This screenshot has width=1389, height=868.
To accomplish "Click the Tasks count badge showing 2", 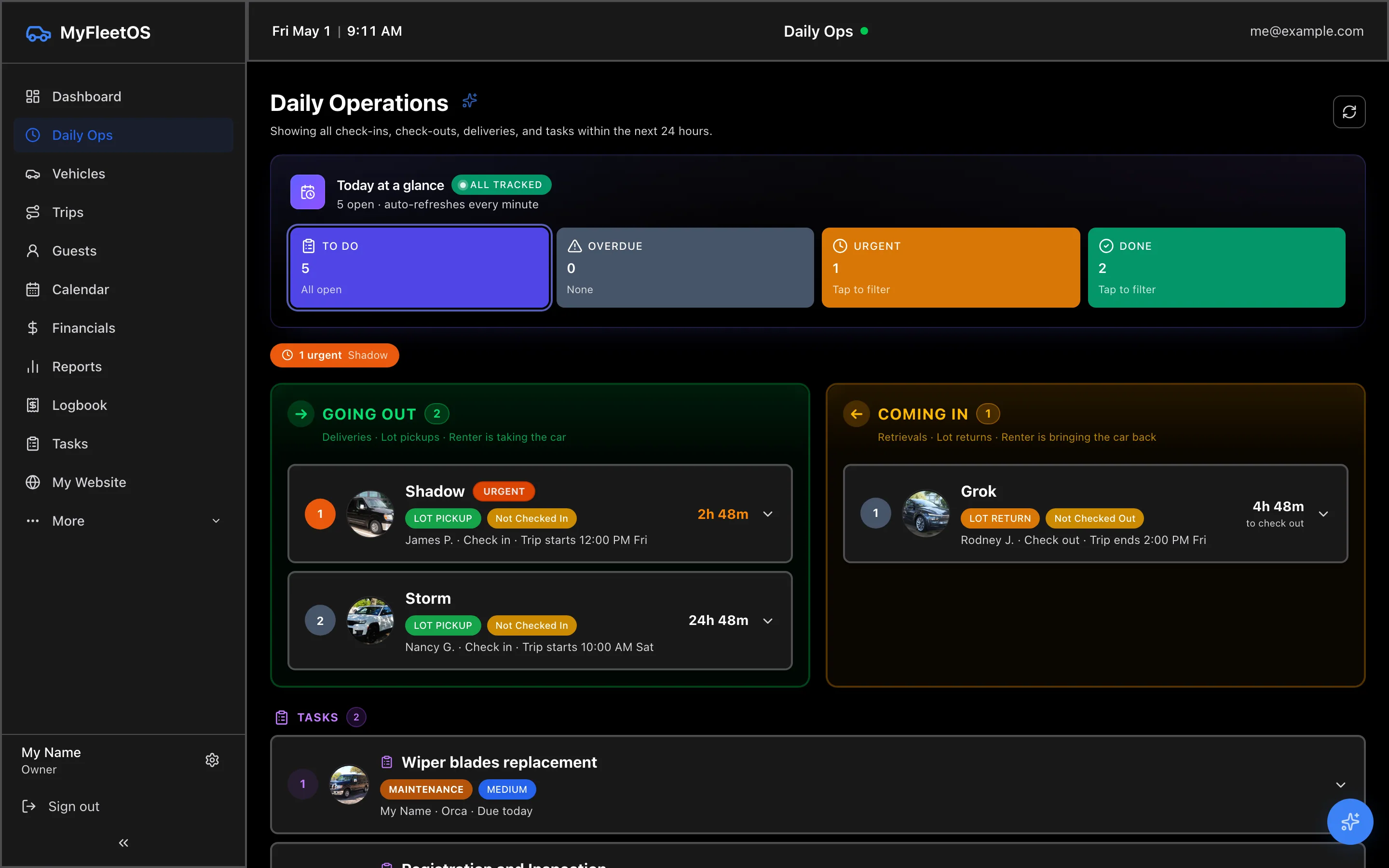I will 356,717.
